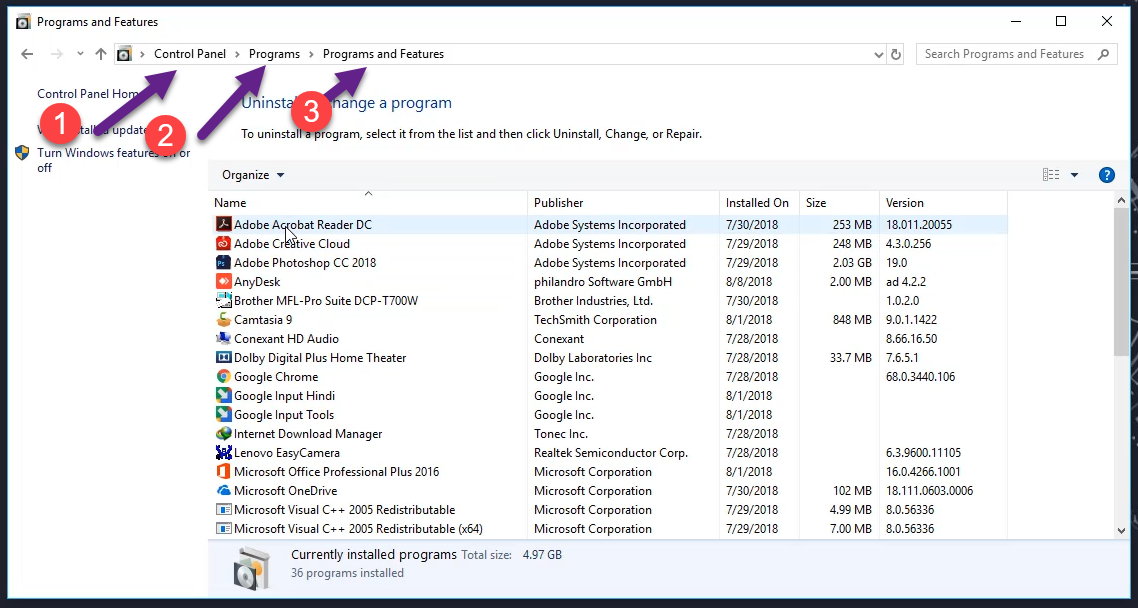
Task: Expand chevron after Control Panel breadcrumb
Action: click(238, 54)
